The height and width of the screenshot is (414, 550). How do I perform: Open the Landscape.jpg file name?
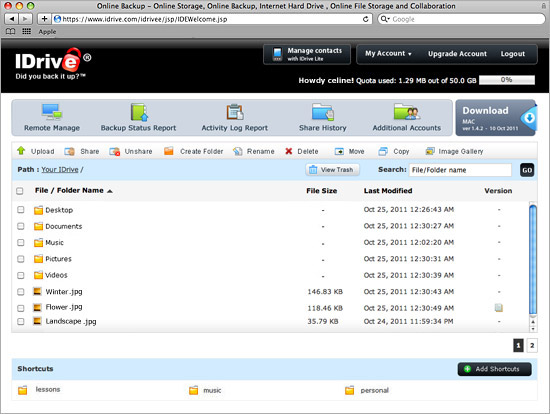[71, 321]
